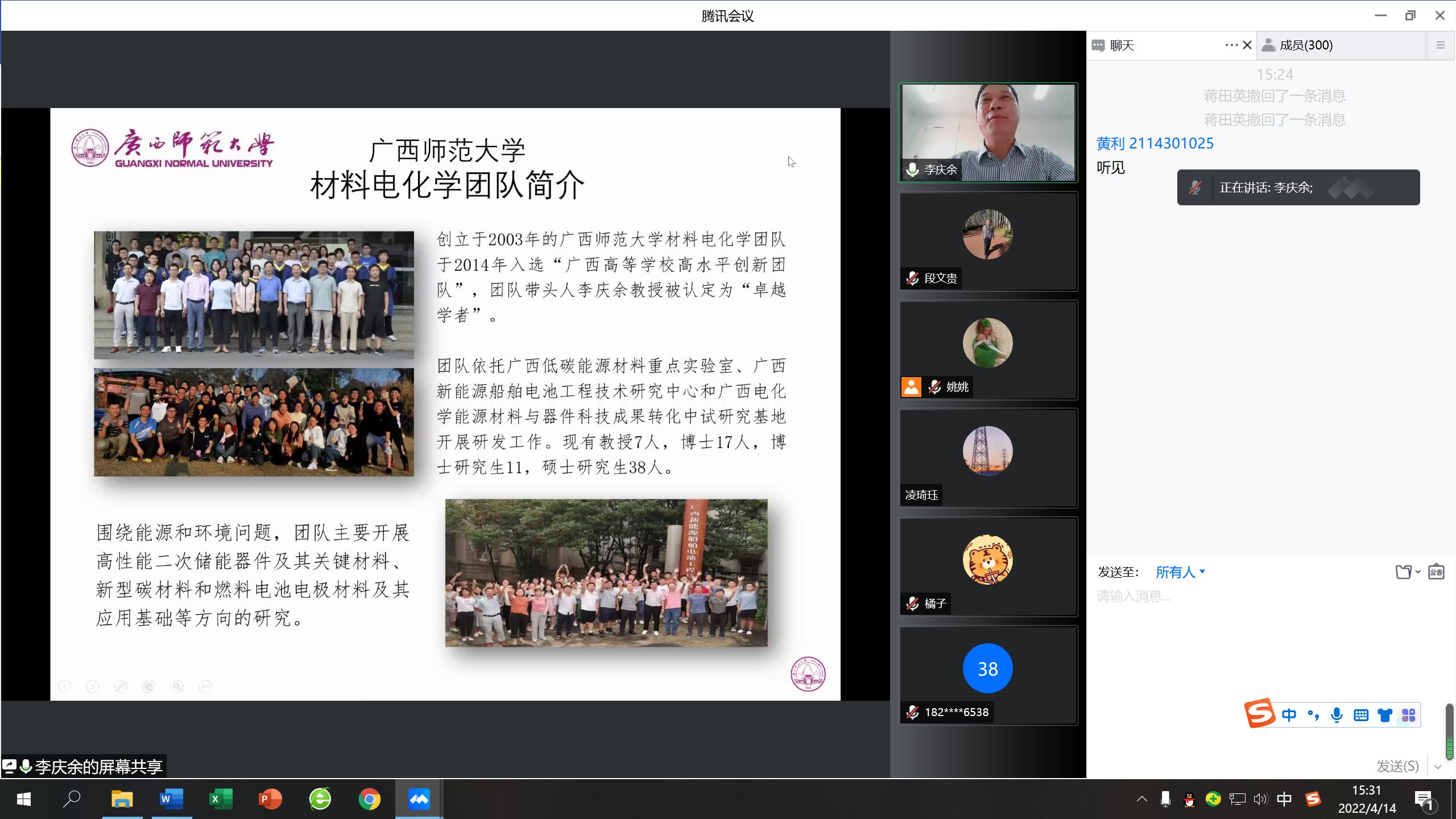
Task: Toggle Sogou Chinese/English mode (中) button
Action: point(1289,715)
